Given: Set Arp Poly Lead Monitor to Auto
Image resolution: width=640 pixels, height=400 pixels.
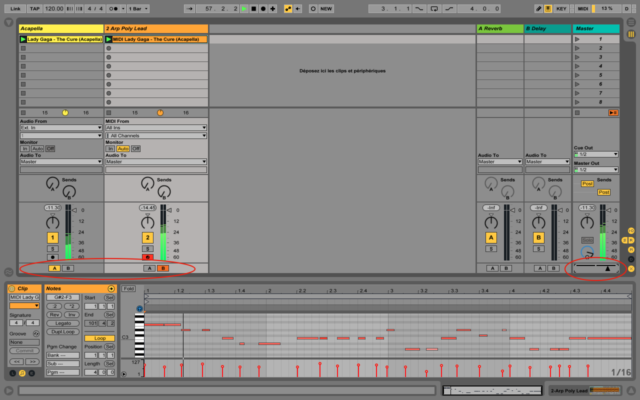Looking at the screenshot, I should pos(123,149).
